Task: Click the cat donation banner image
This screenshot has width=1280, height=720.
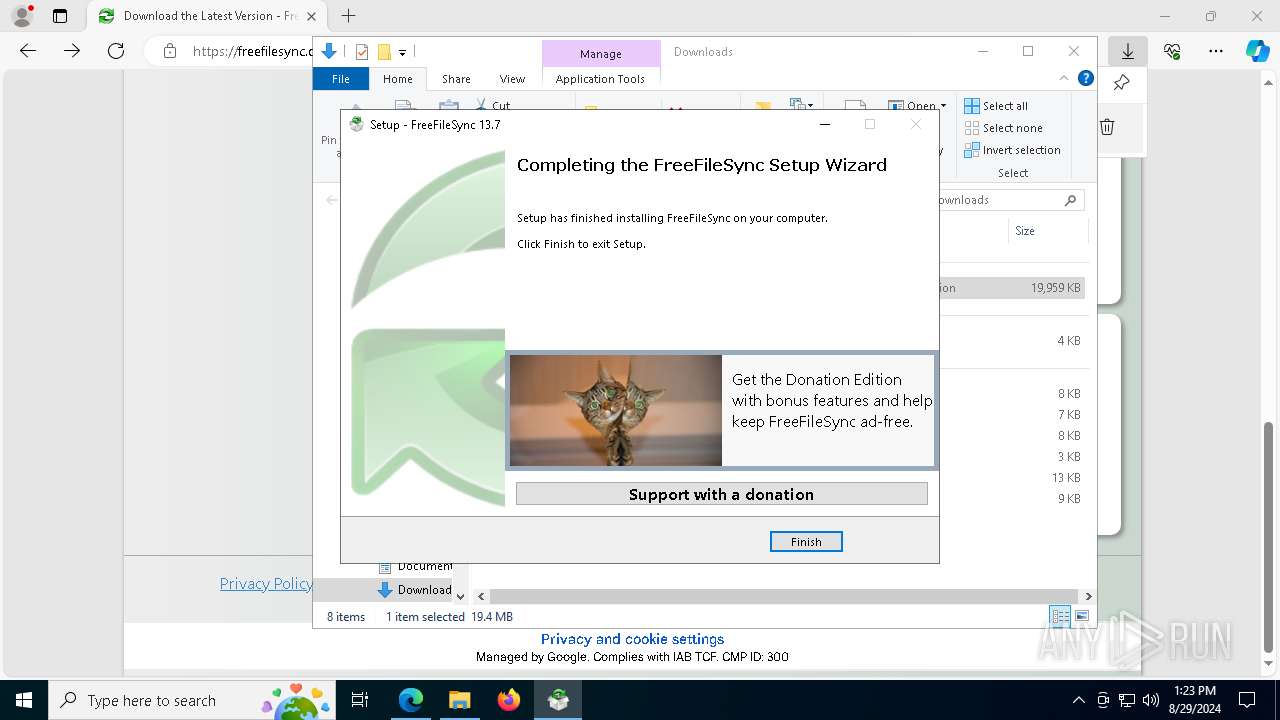Action: (x=616, y=410)
